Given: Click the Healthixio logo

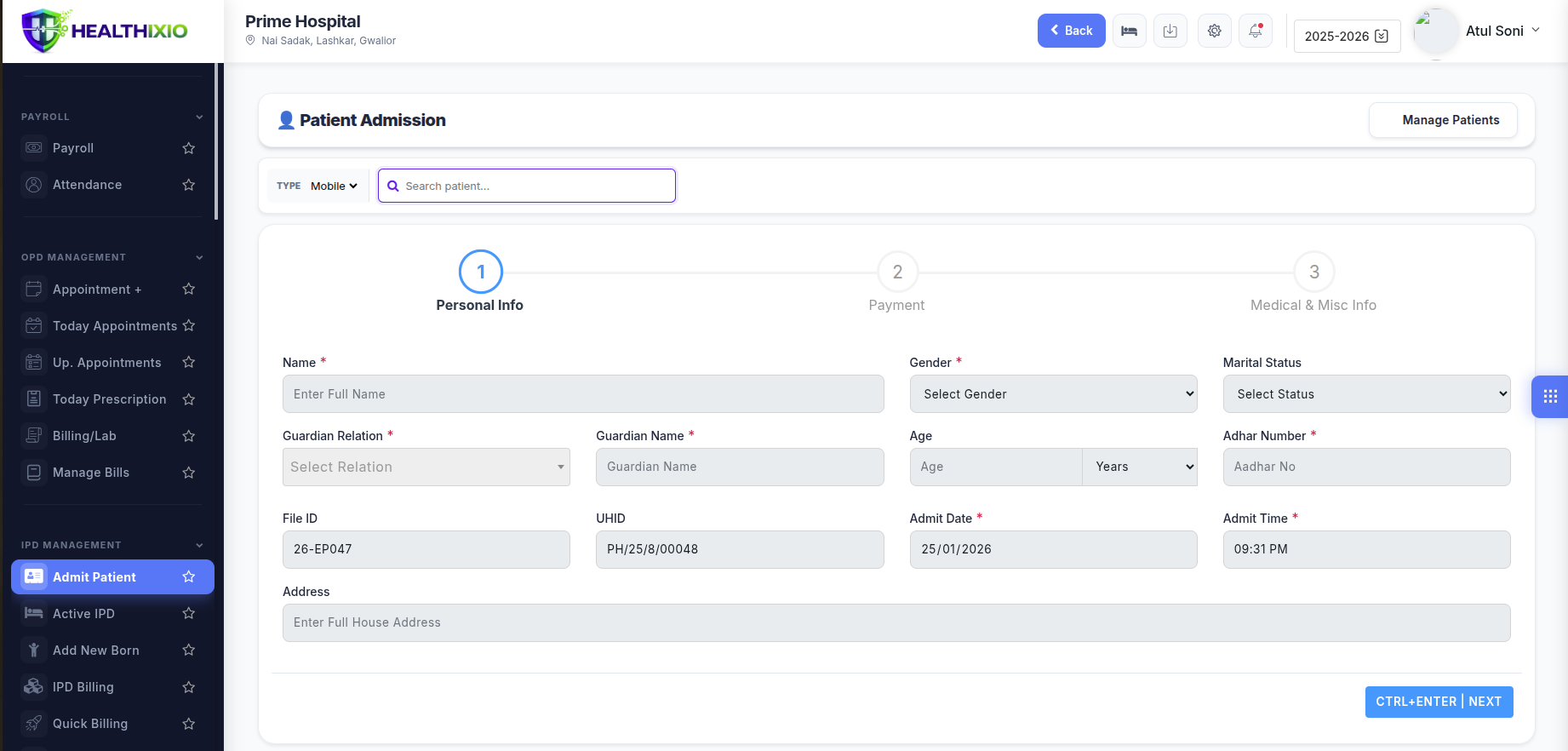Looking at the screenshot, I should point(105,31).
